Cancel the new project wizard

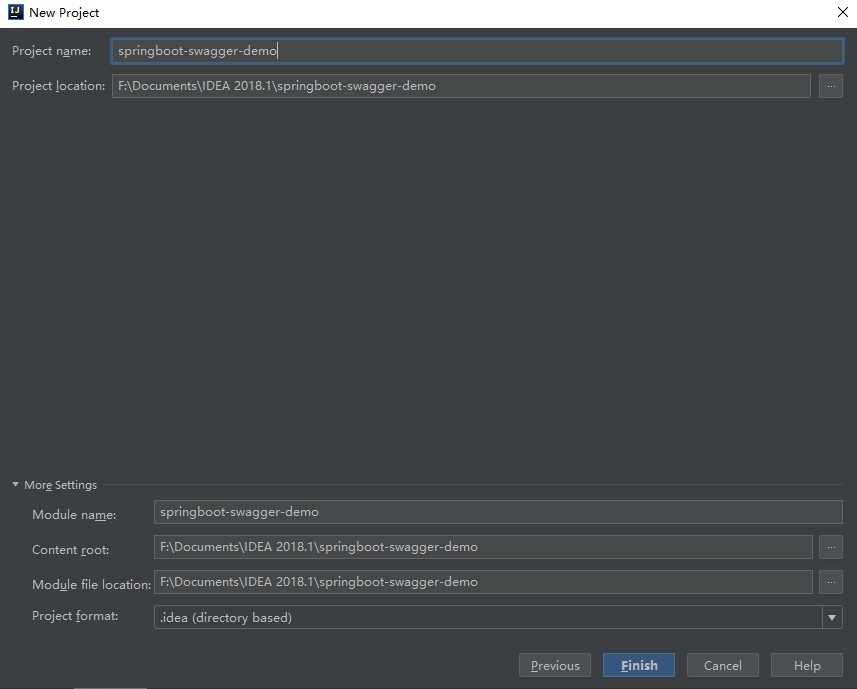(x=723, y=666)
